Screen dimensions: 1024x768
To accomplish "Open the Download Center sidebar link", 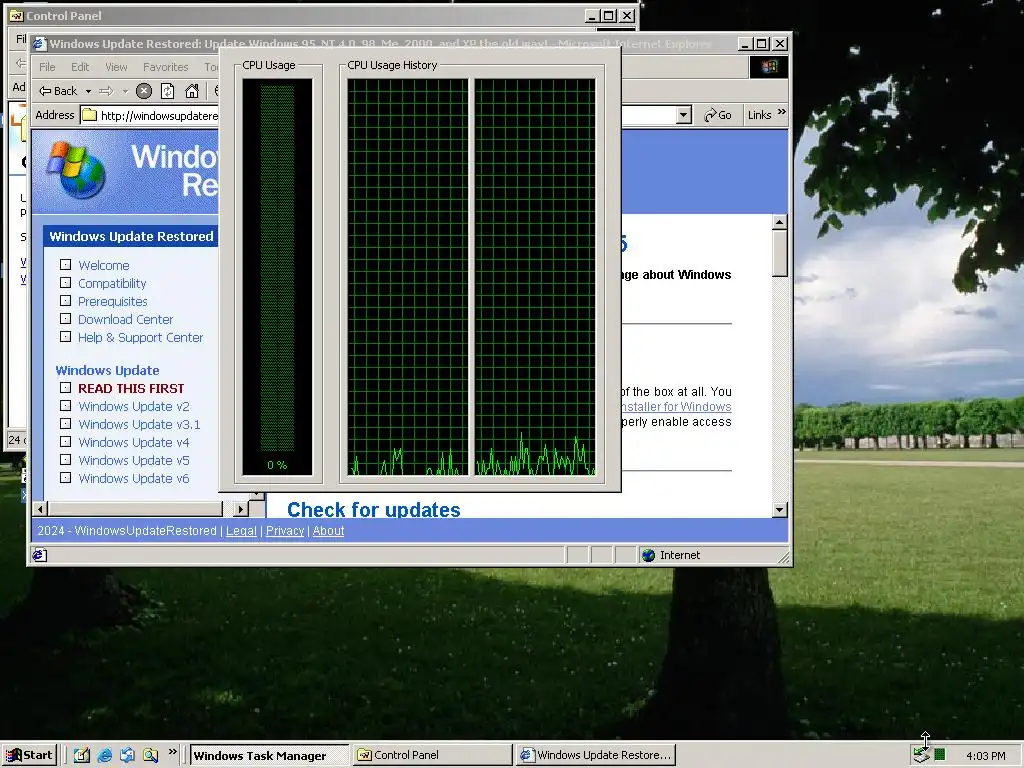I will click(125, 319).
